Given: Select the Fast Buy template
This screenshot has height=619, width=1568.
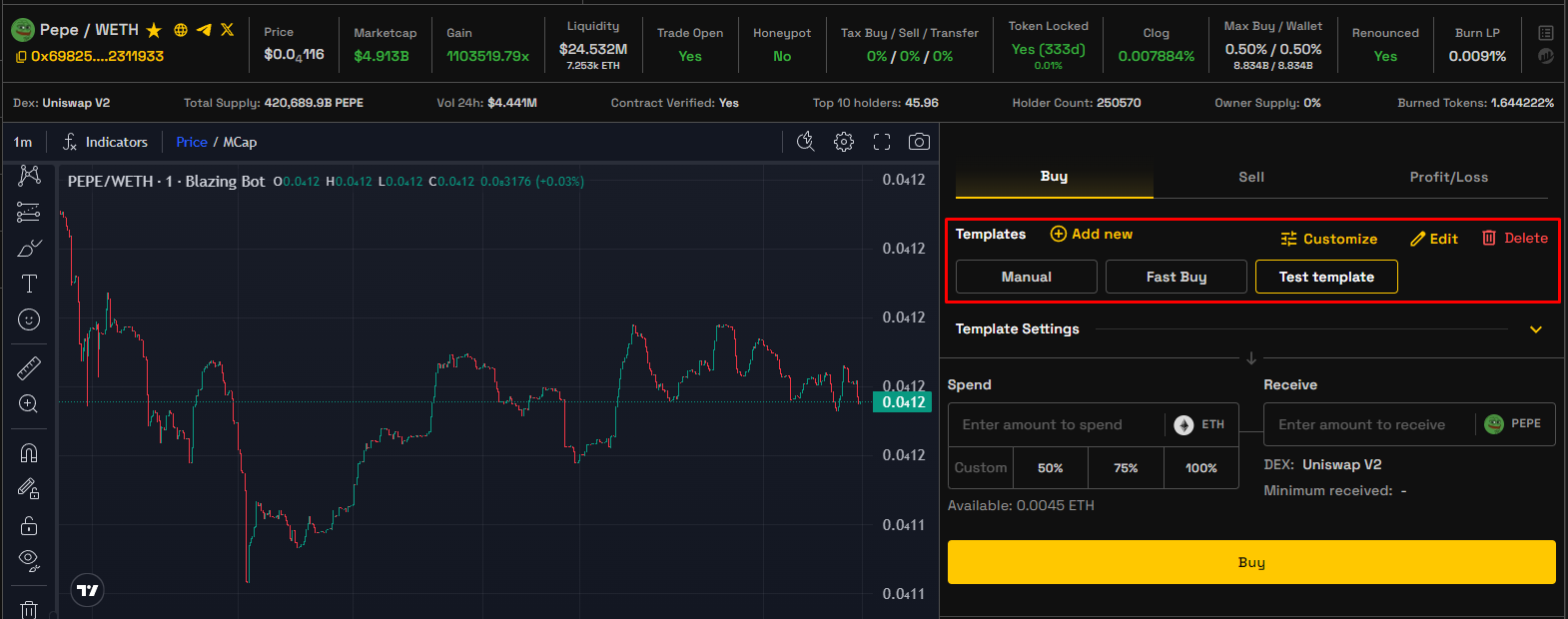Looking at the screenshot, I should coord(1176,277).
